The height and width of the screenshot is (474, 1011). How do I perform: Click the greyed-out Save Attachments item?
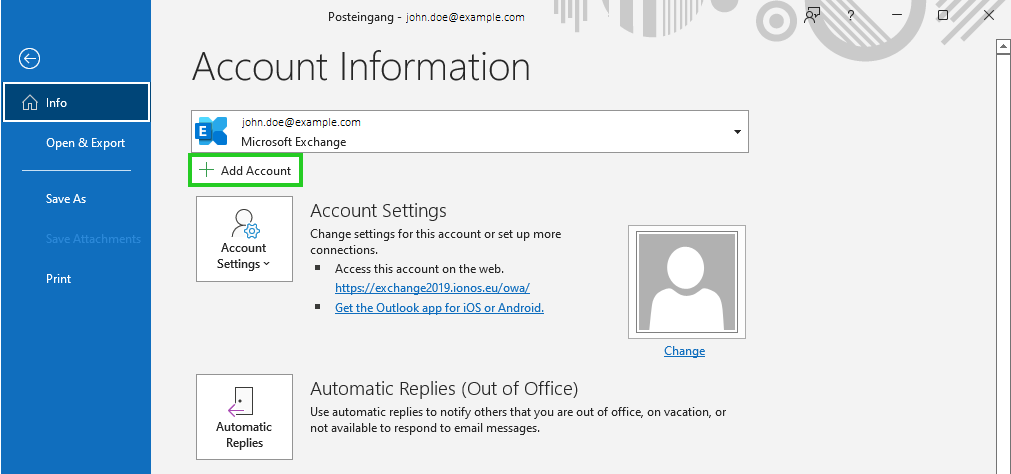click(x=93, y=239)
